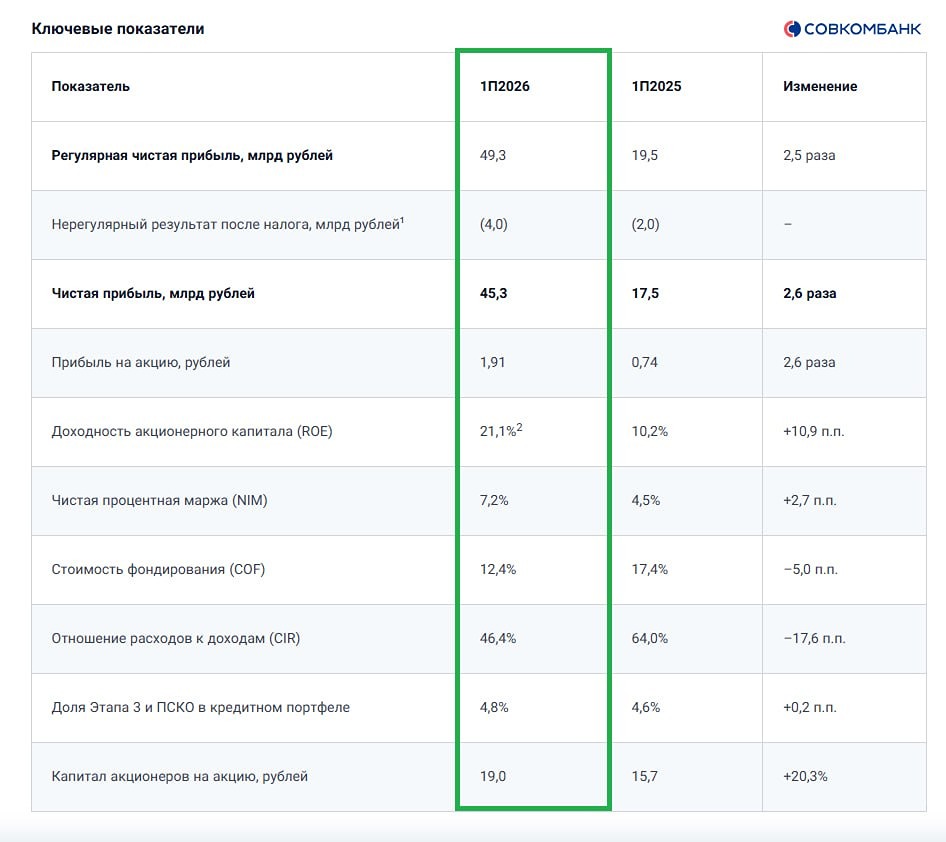
Task: Click the ROE row label
Action: [192, 432]
